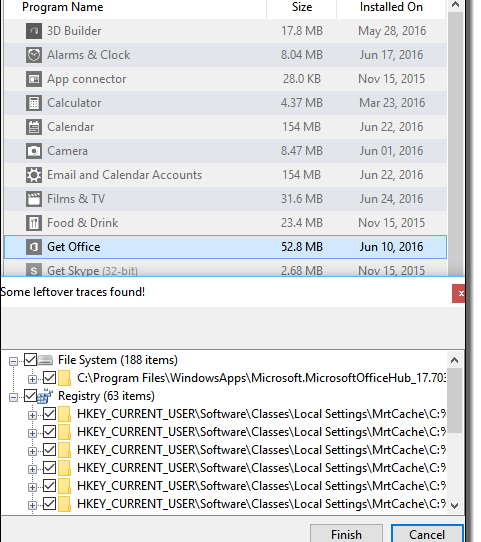Screen dimensions: 481x542
Task: Click the traces tree scroll up arrow
Action: (455, 360)
